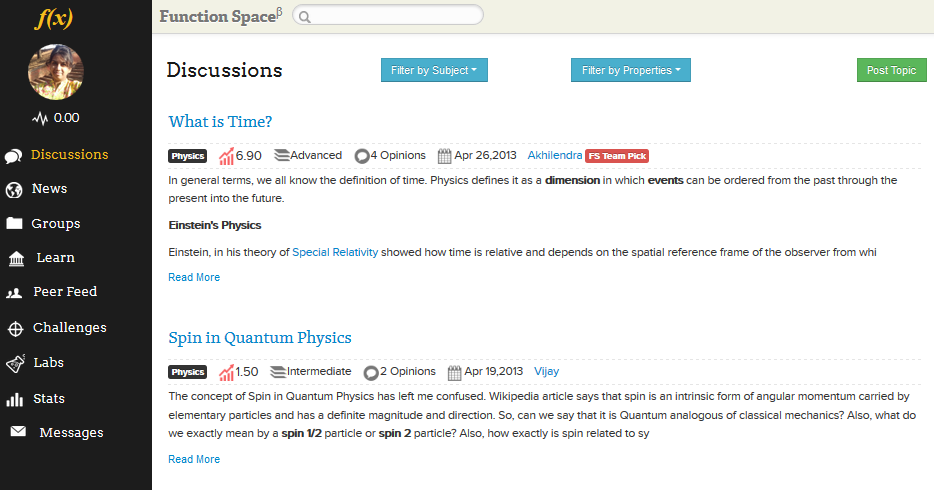Click the Labs flask icon
This screenshot has height=490, width=934.
pos(15,363)
